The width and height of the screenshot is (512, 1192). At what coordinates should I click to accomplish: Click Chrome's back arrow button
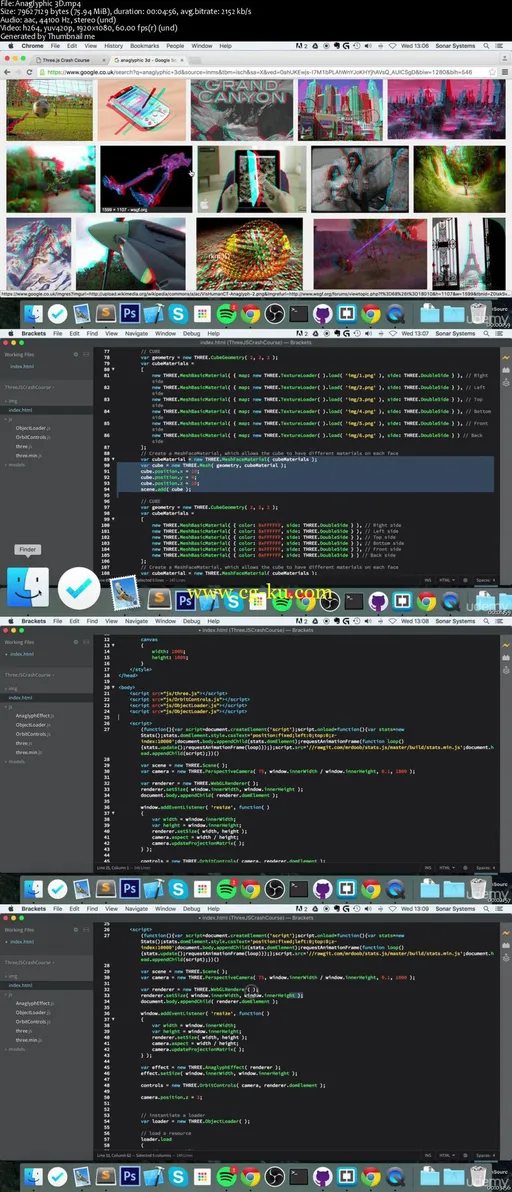pyautogui.click(x=8, y=71)
